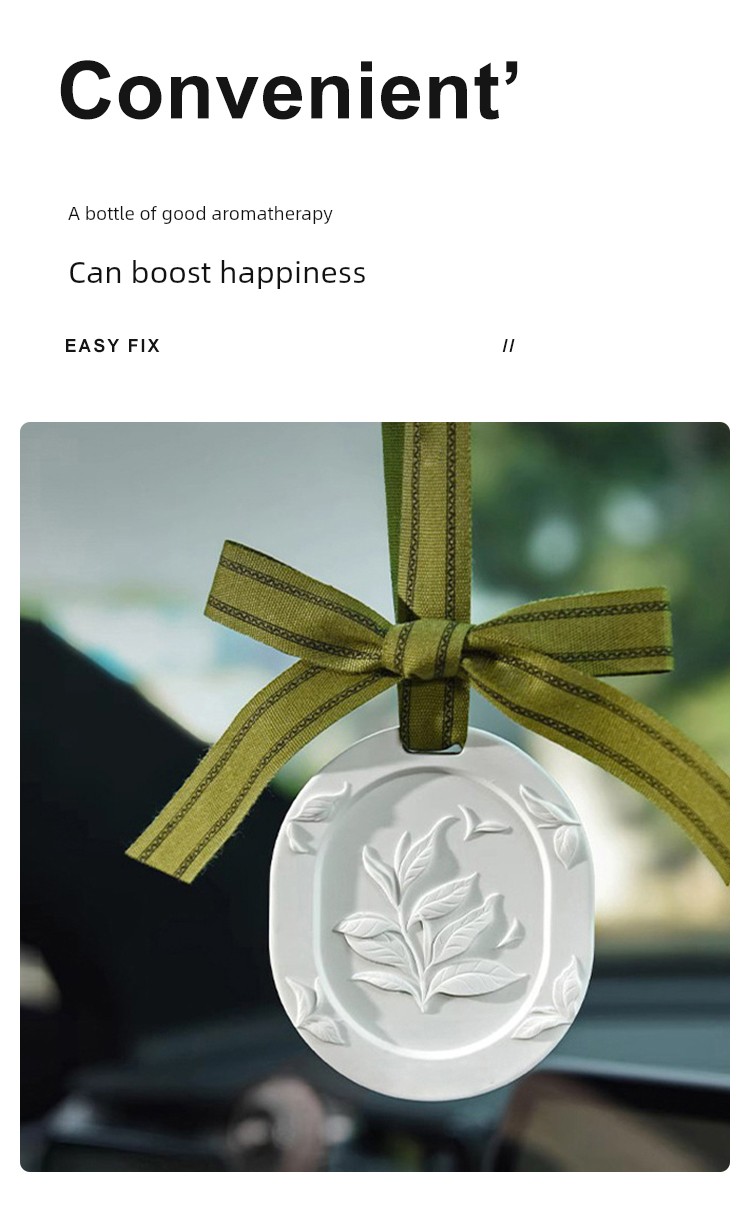
Task: Click the "Can boost happiness" tagline
Action: (x=217, y=273)
